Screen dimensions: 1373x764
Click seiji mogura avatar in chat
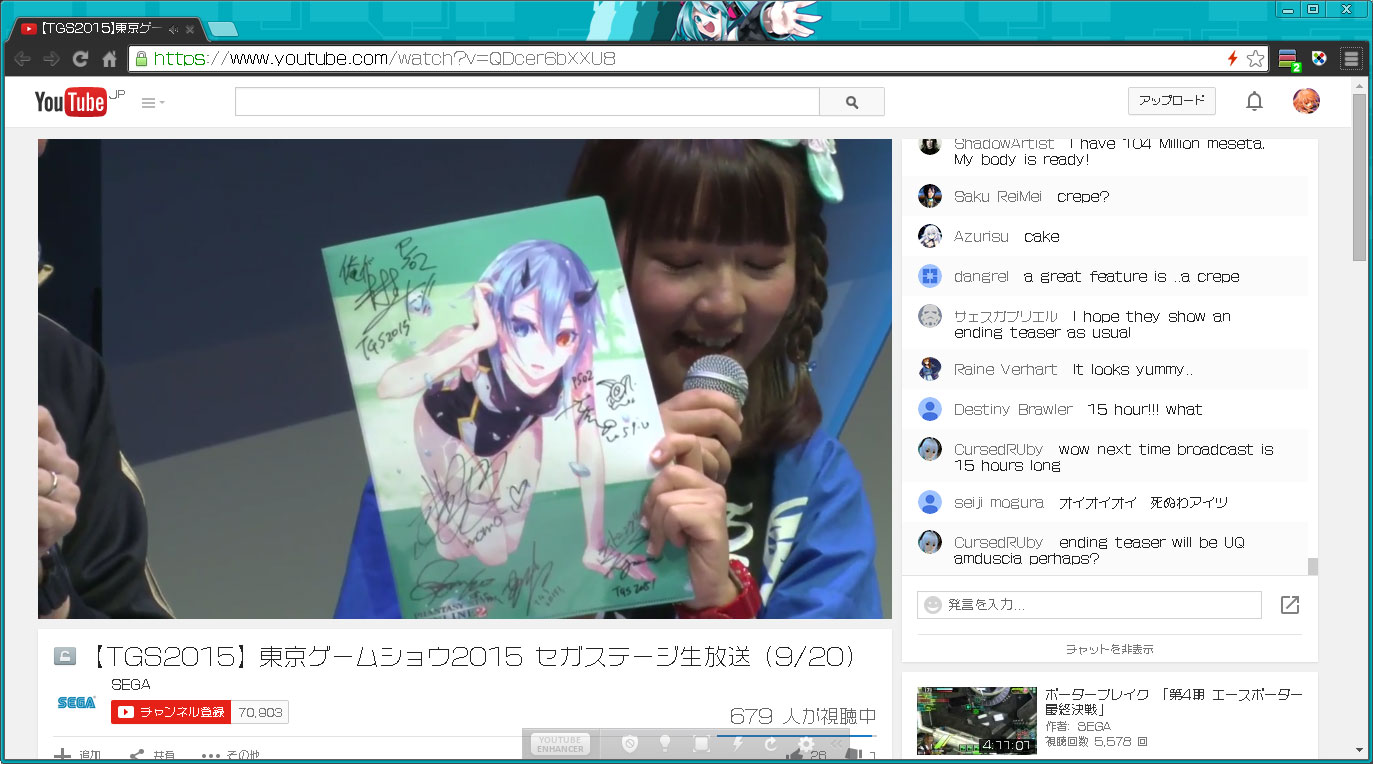(x=930, y=502)
